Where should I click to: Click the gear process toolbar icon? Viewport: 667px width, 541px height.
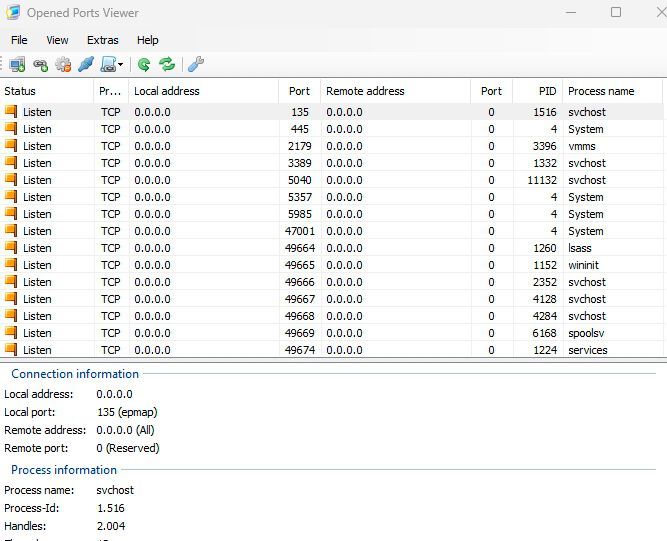pyautogui.click(x=63, y=65)
